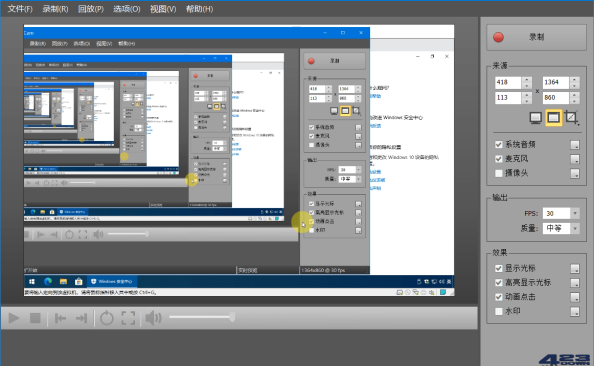This screenshot has width=594, height=366.
Task: Open settings button beside 动画点击
Action: (x=575, y=297)
